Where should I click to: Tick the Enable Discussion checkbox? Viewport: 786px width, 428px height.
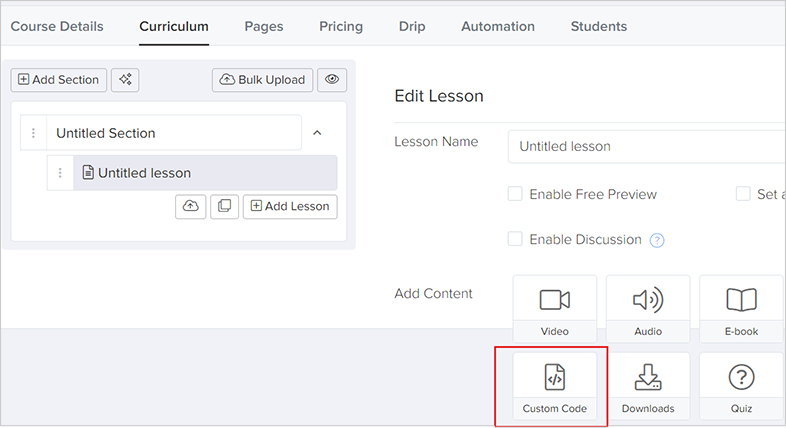(515, 239)
